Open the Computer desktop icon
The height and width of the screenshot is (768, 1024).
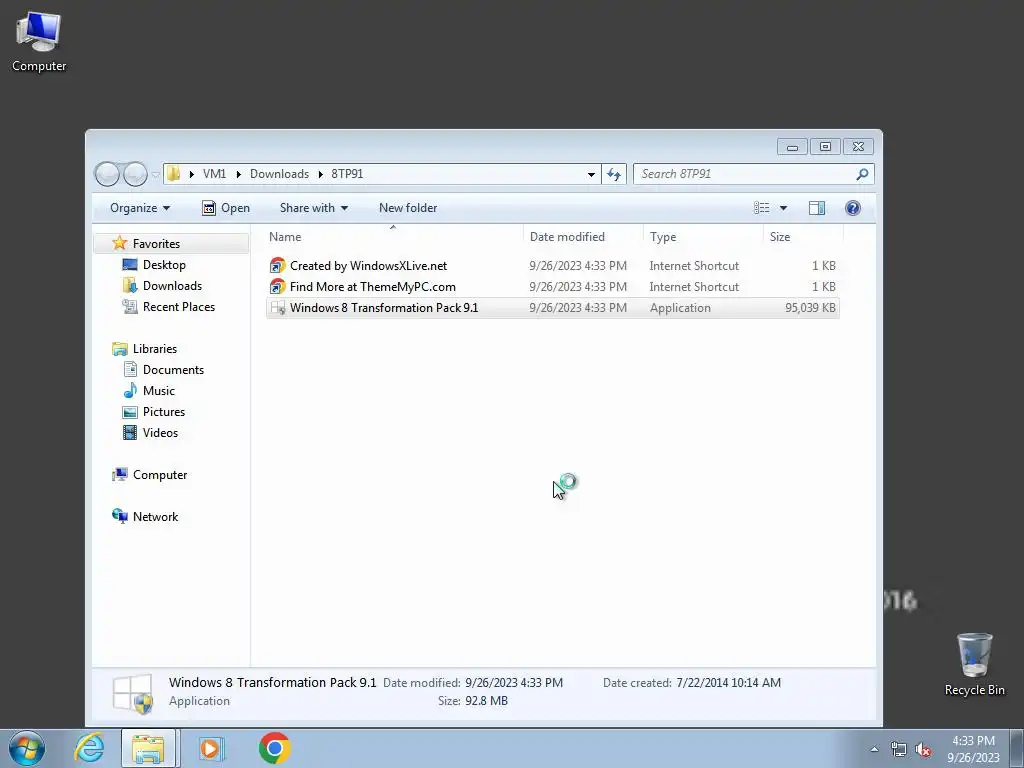tap(39, 42)
